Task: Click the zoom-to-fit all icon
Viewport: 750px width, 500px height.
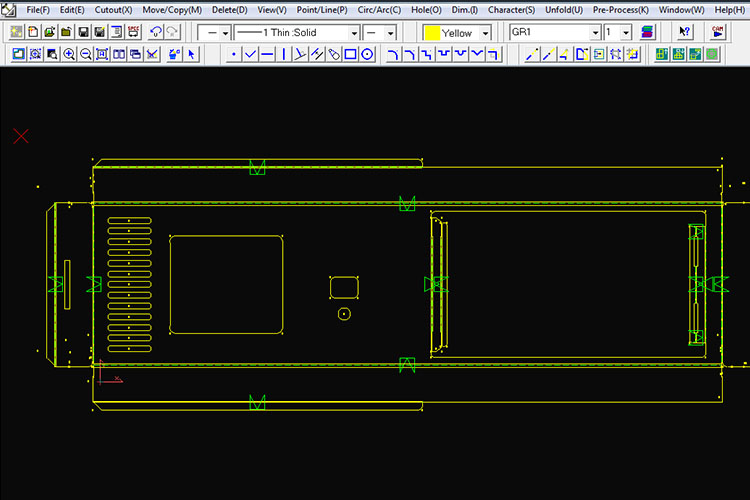Action: click(x=102, y=54)
